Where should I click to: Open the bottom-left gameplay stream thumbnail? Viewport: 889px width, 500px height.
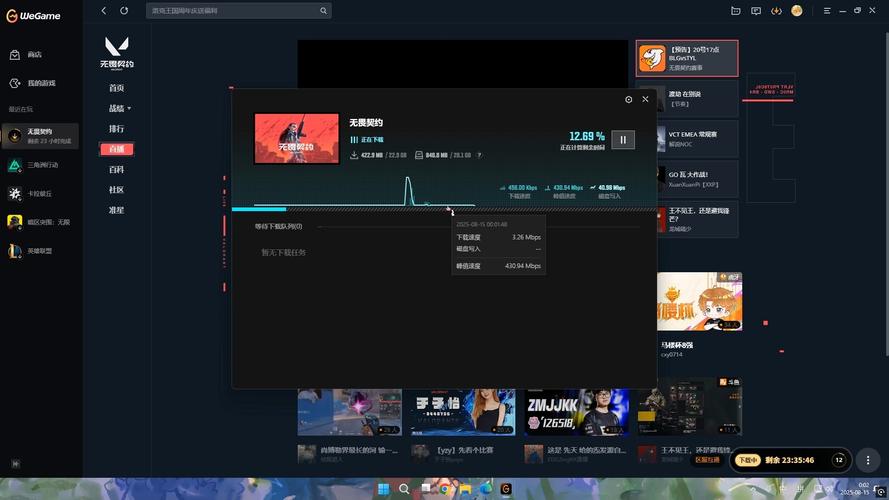350,412
